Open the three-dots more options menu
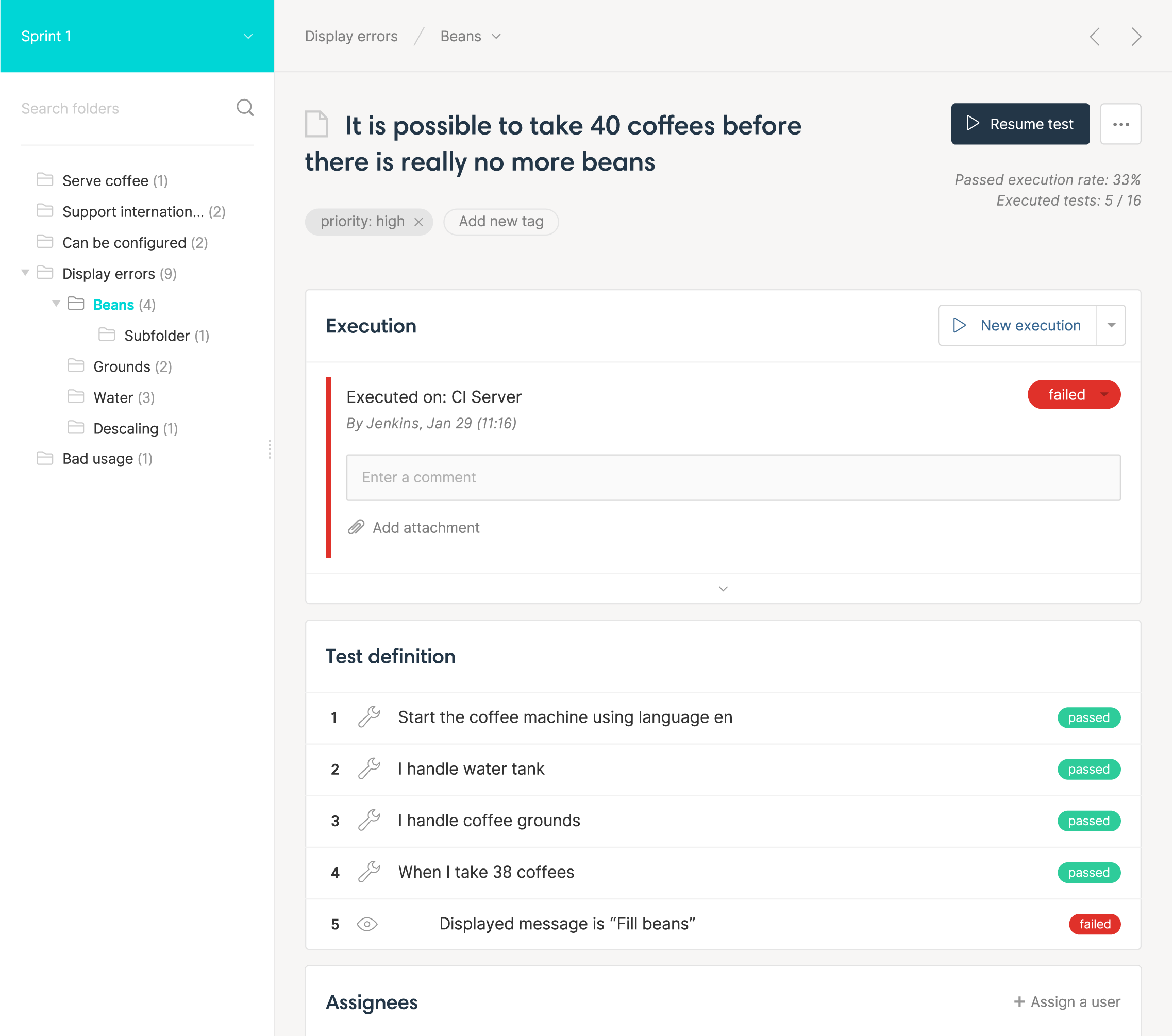The width and height of the screenshot is (1173, 1036). click(1120, 124)
